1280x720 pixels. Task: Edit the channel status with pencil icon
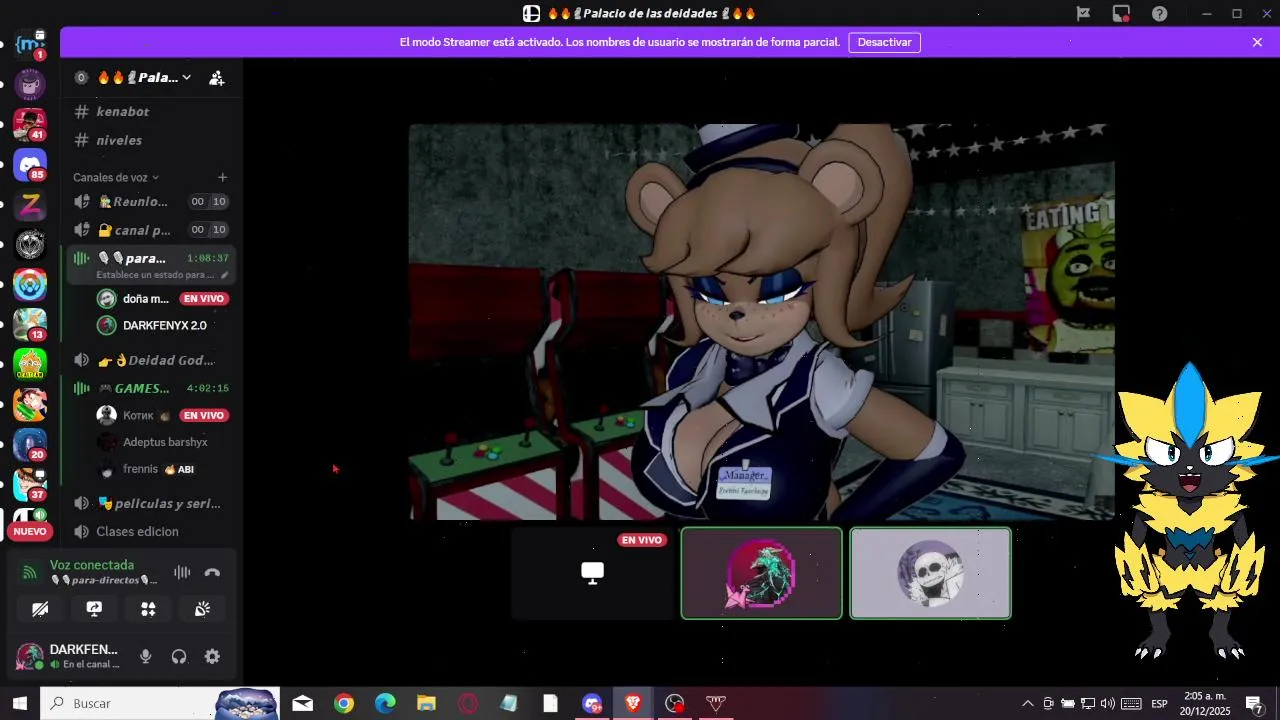[x=224, y=275]
